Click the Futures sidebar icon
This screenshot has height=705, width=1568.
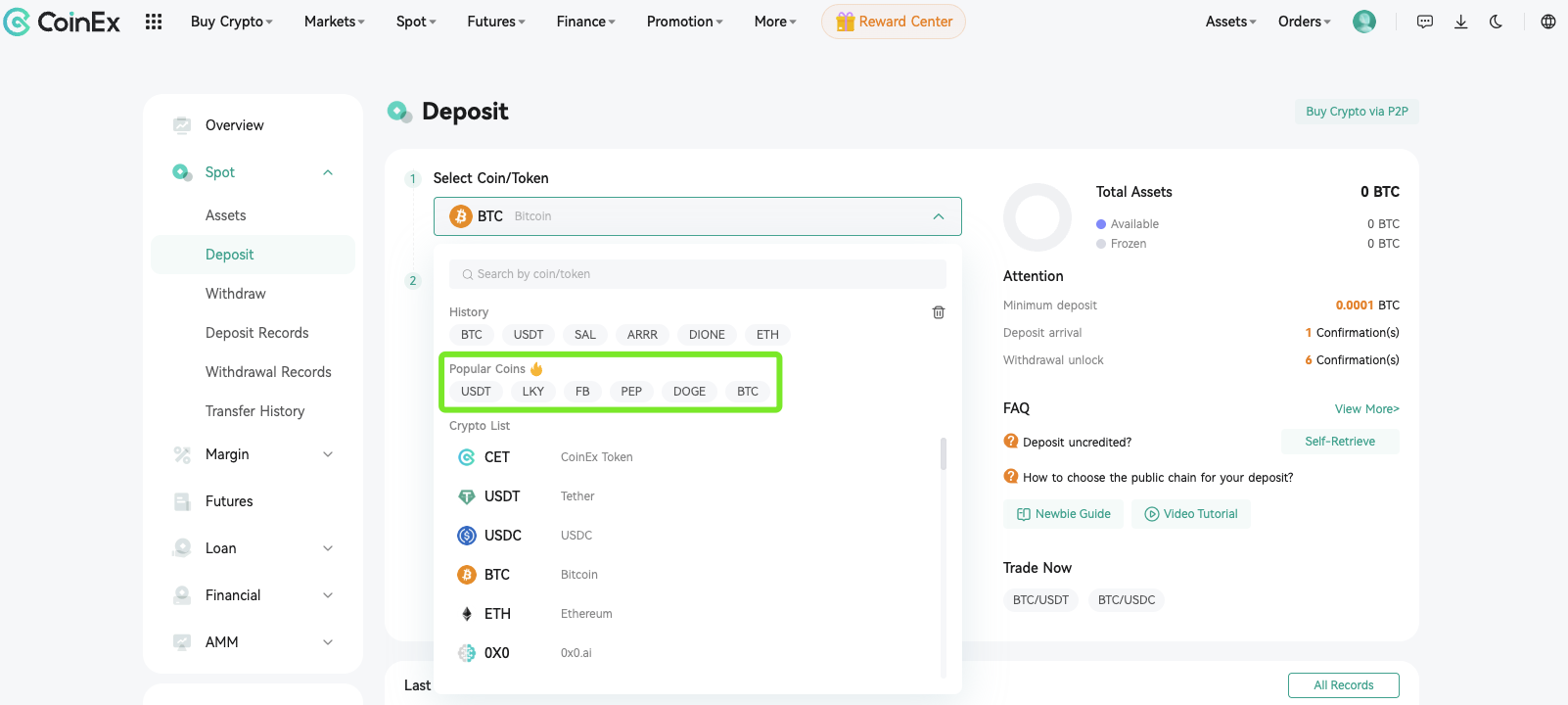(182, 501)
